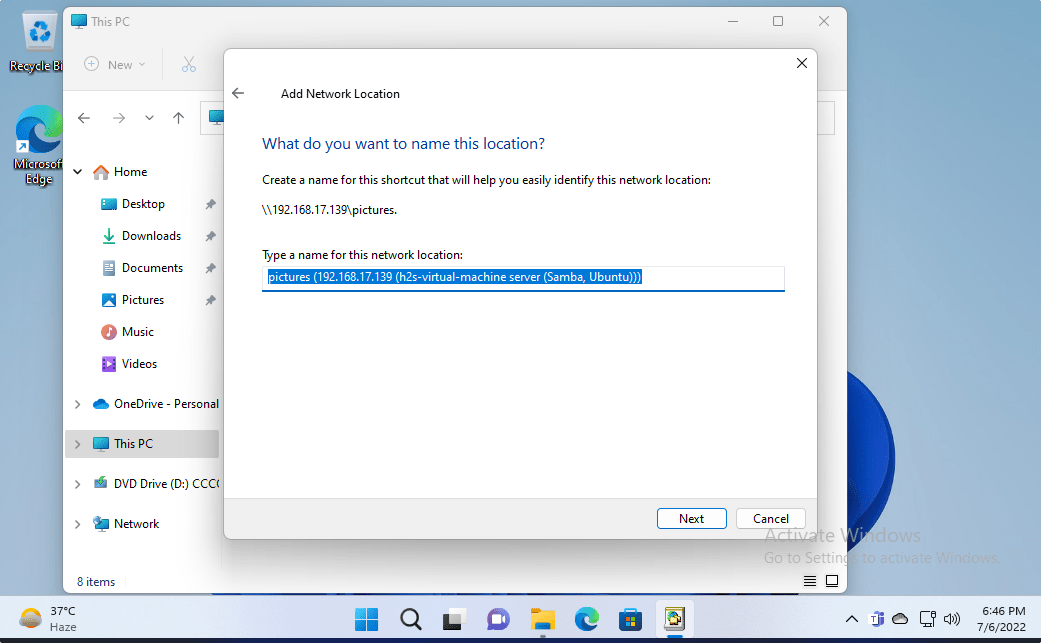1041x643 pixels.
Task: Switch to large thumbnails view icon
Action: point(832,581)
